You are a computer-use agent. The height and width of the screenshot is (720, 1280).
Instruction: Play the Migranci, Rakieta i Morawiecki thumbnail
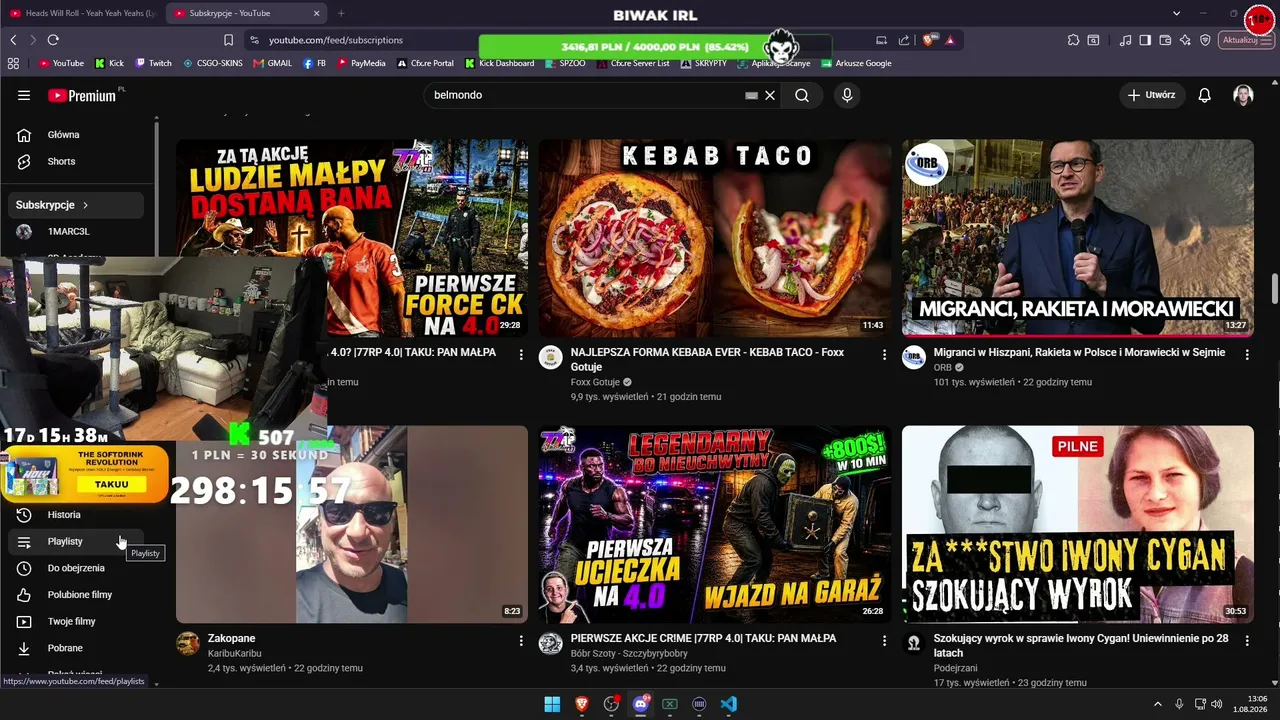[1078, 238]
